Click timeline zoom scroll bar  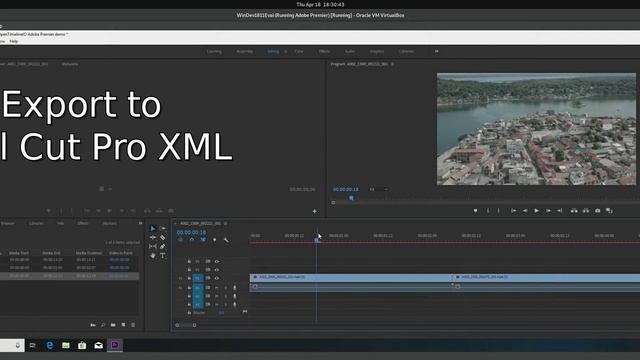pos(186,325)
